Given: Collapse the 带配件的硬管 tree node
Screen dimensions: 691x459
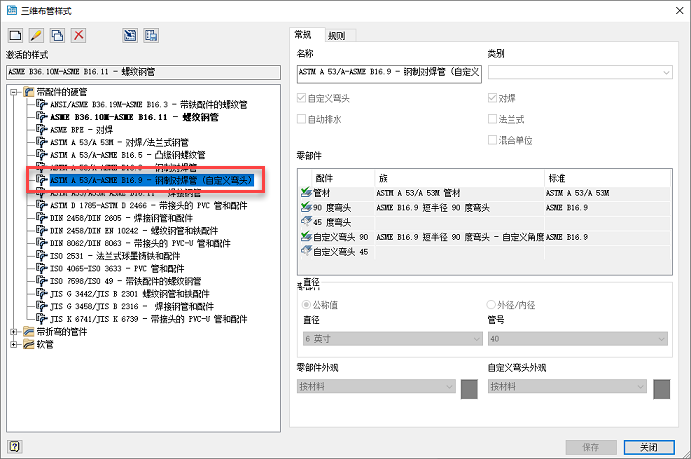Looking at the screenshot, I should click(14, 92).
